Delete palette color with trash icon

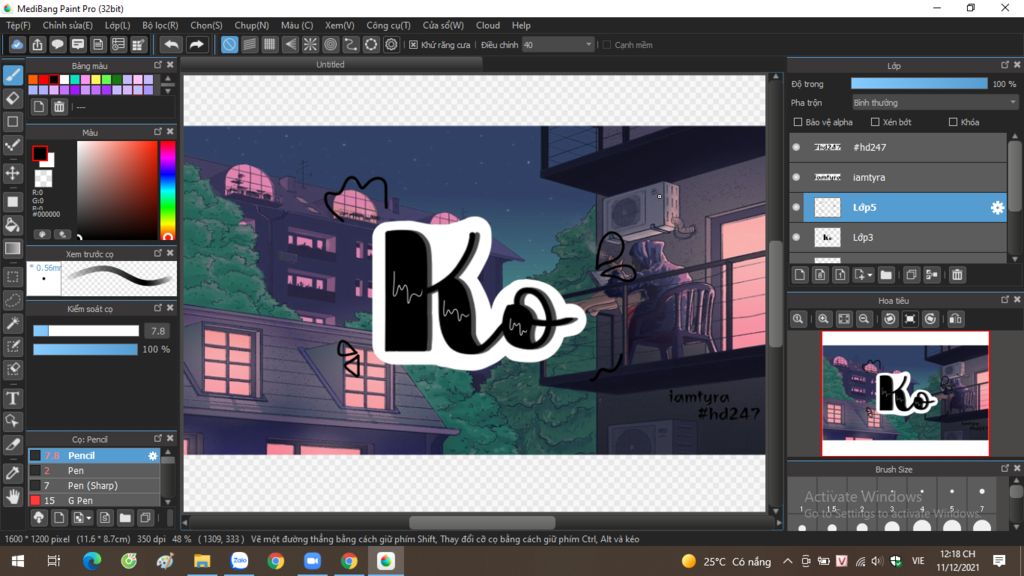59,106
